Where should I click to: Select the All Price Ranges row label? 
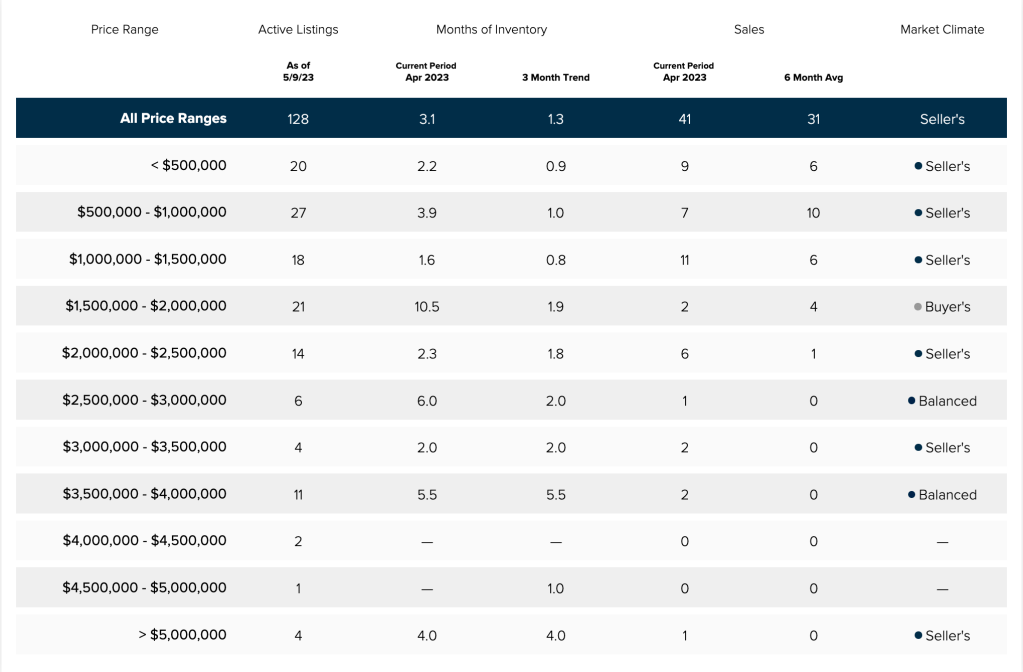(173, 118)
